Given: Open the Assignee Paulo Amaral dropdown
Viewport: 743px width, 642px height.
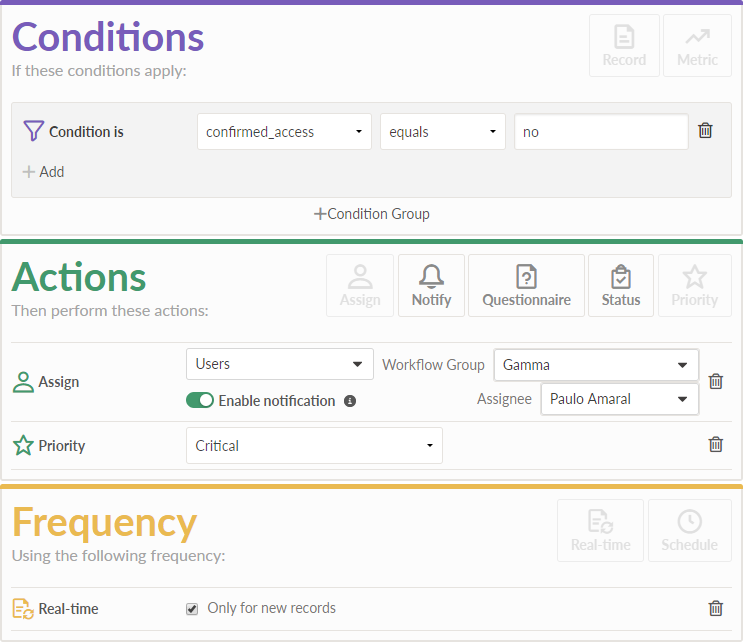Looking at the screenshot, I should tap(619, 399).
